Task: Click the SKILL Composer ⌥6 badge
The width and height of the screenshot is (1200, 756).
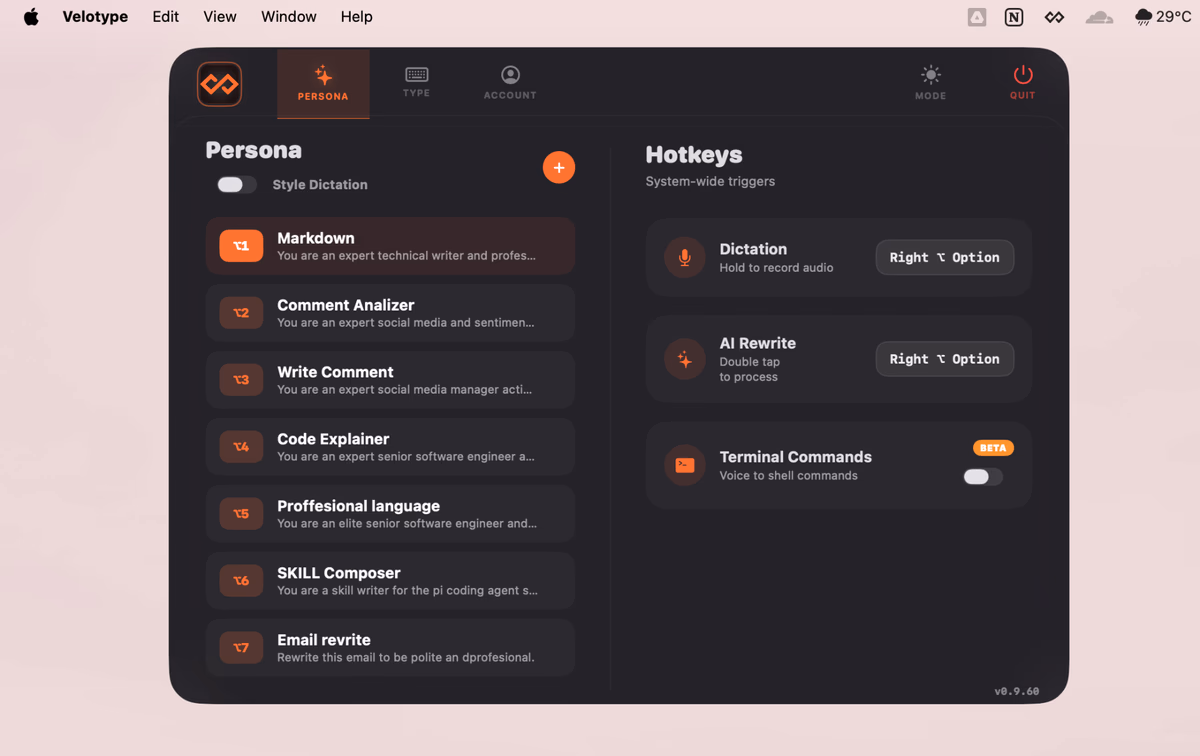Action: [x=241, y=581]
